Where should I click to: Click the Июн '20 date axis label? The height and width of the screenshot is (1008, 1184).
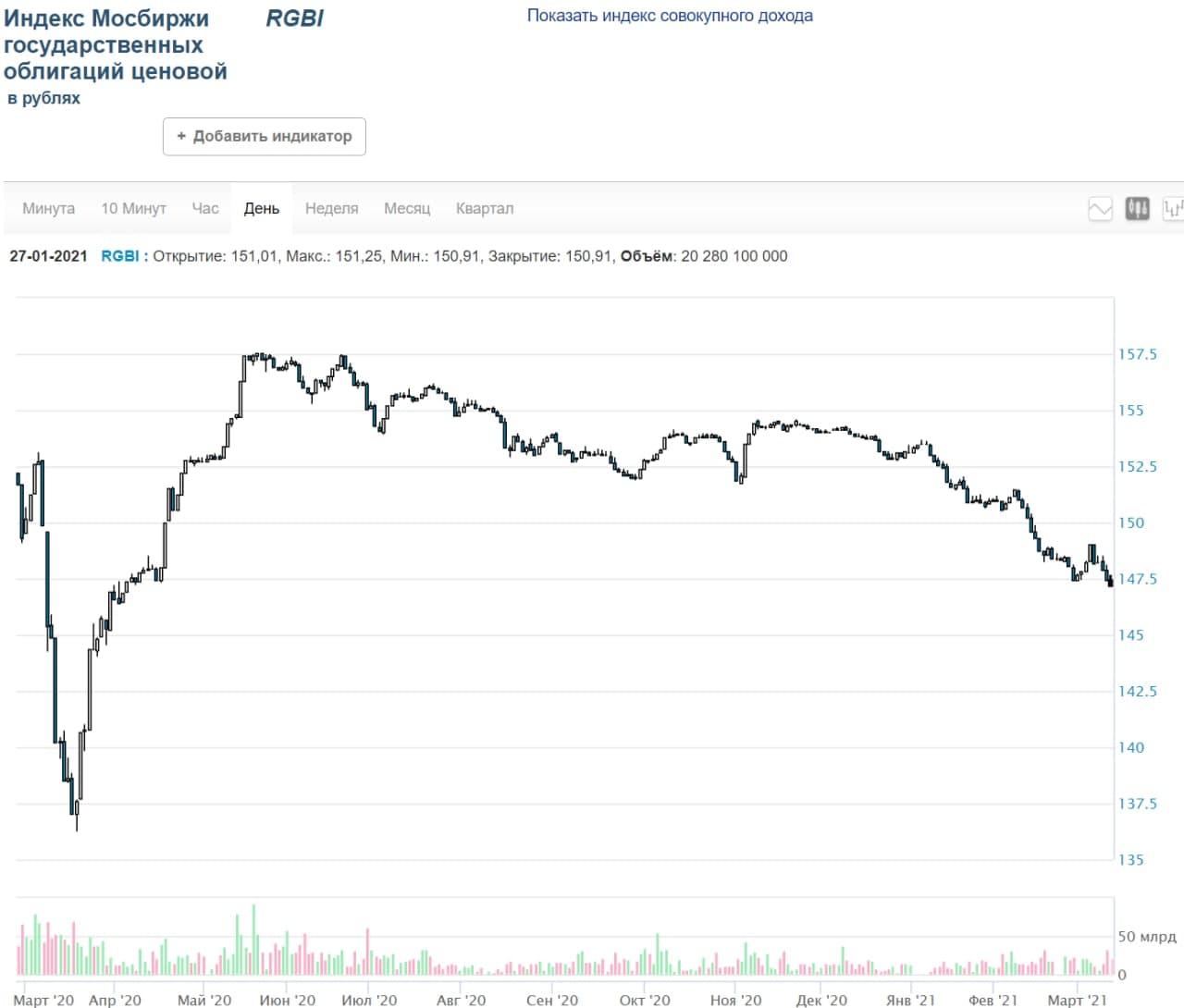pyautogui.click(x=287, y=1000)
